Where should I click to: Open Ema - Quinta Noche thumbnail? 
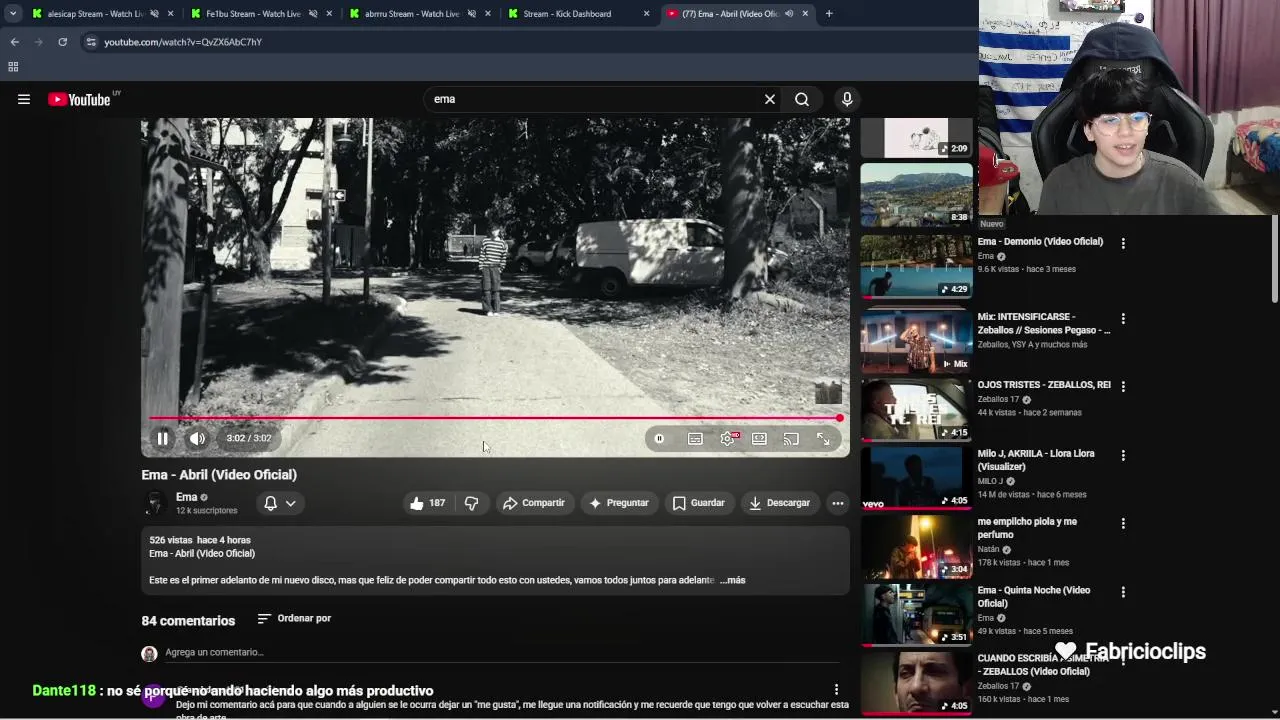click(x=916, y=615)
